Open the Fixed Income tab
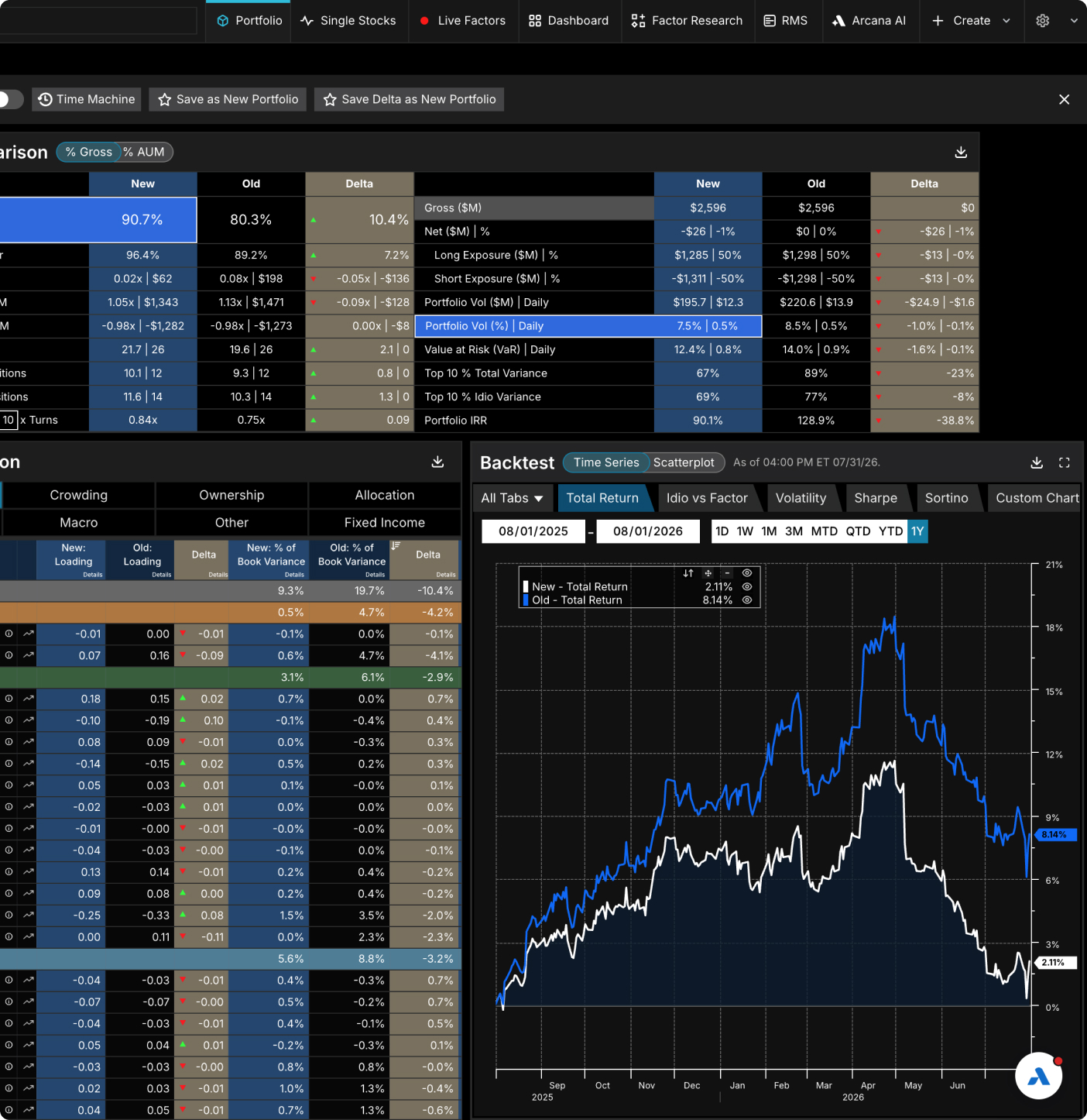The height and width of the screenshot is (1120, 1087). pyautogui.click(x=385, y=523)
